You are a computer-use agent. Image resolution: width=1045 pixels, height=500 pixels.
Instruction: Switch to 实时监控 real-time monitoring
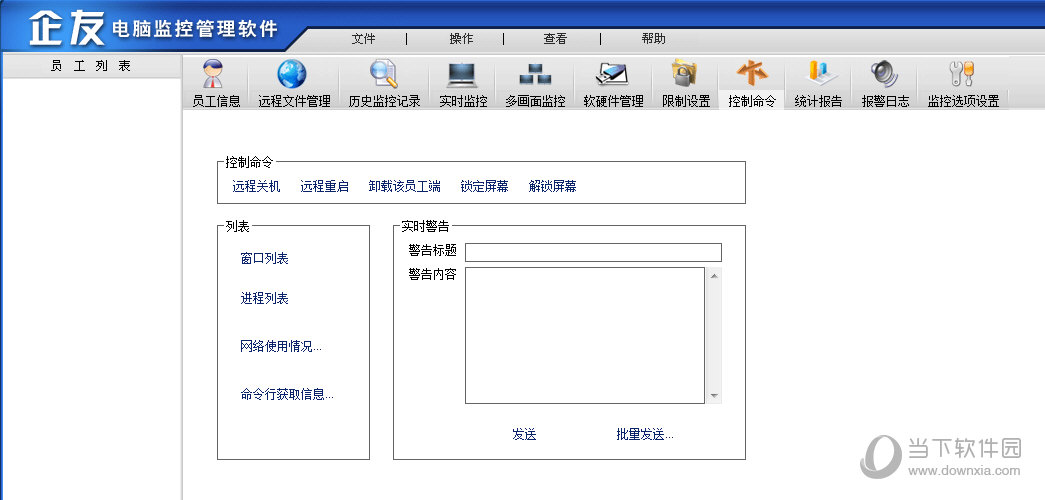tap(463, 84)
